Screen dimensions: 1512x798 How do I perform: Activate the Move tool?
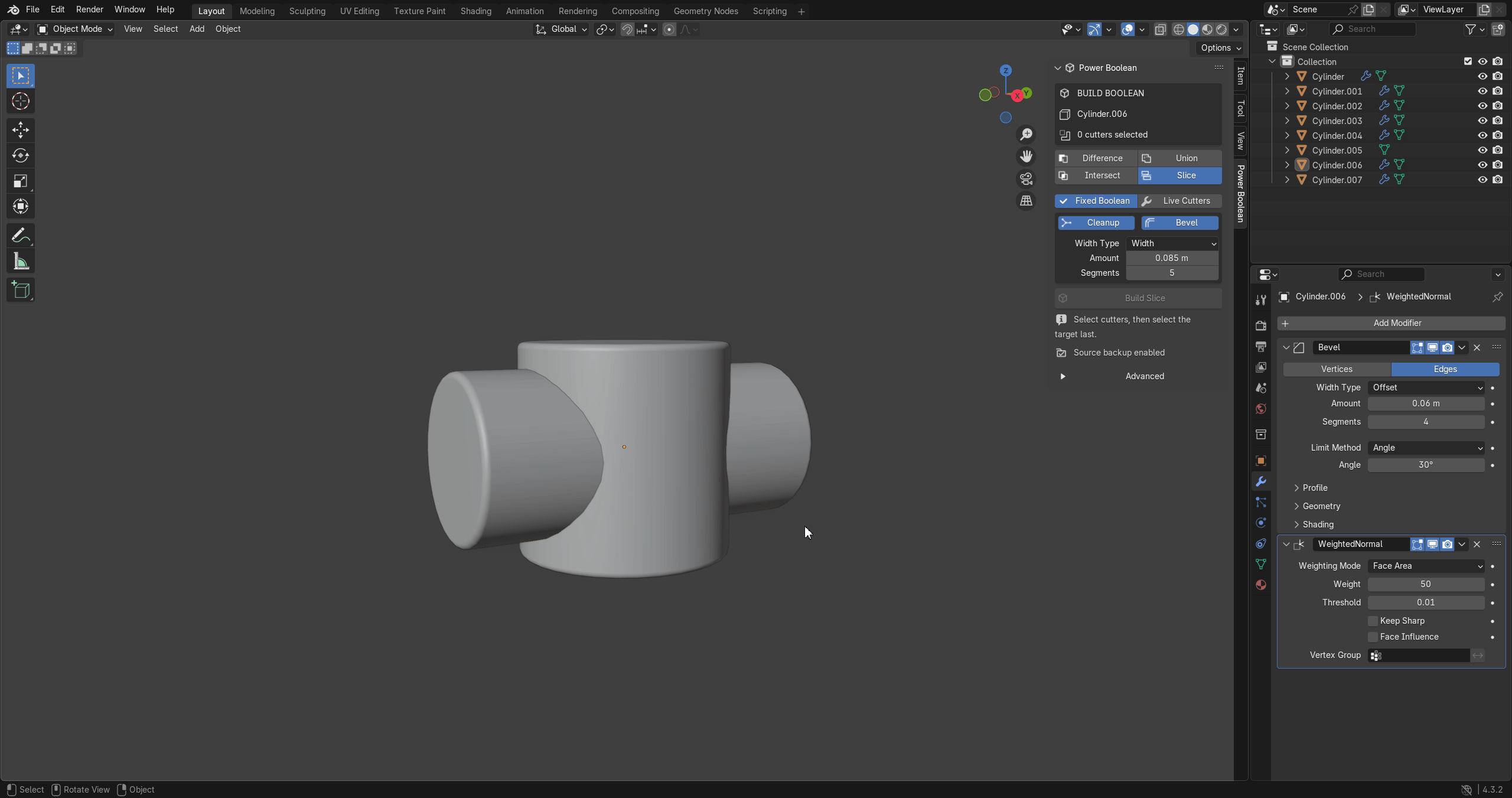point(21,130)
